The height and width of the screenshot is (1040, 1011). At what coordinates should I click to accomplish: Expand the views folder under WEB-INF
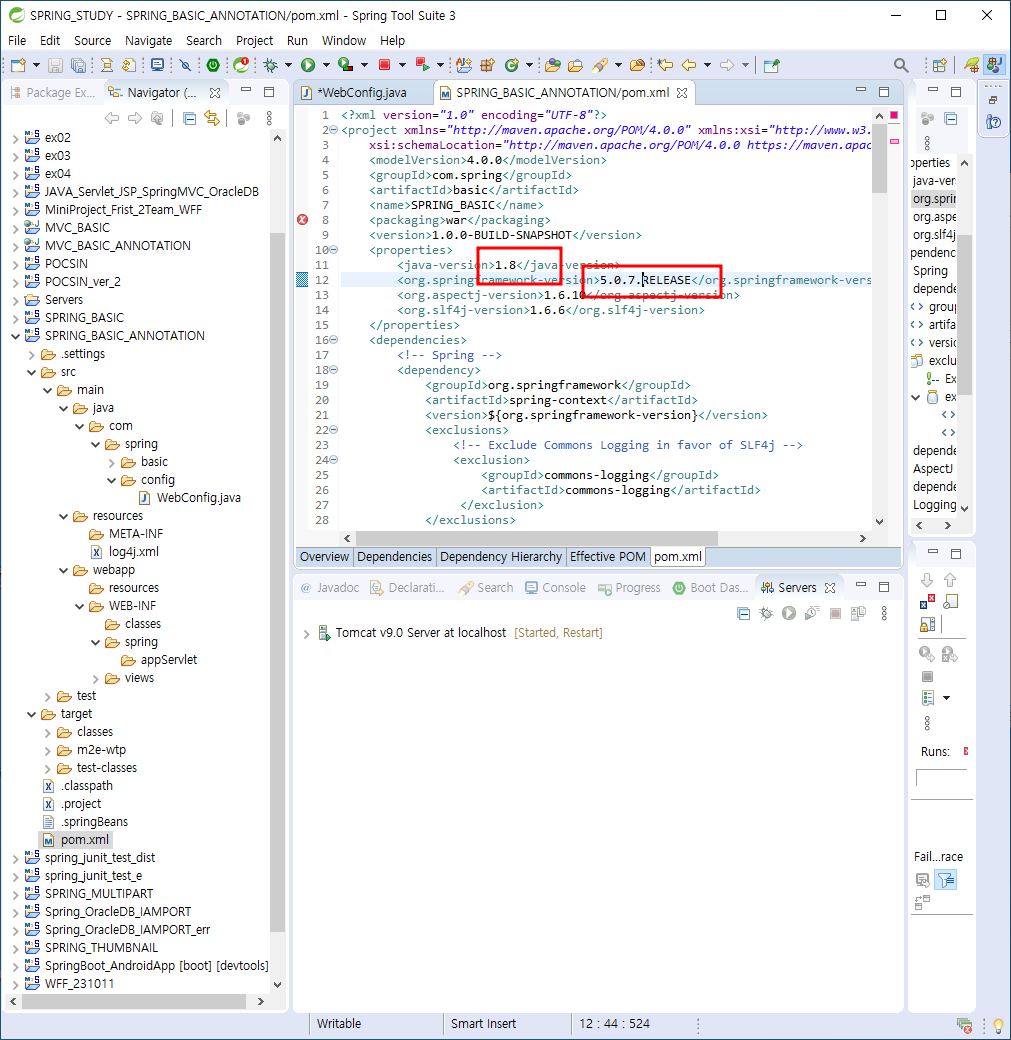click(96, 679)
